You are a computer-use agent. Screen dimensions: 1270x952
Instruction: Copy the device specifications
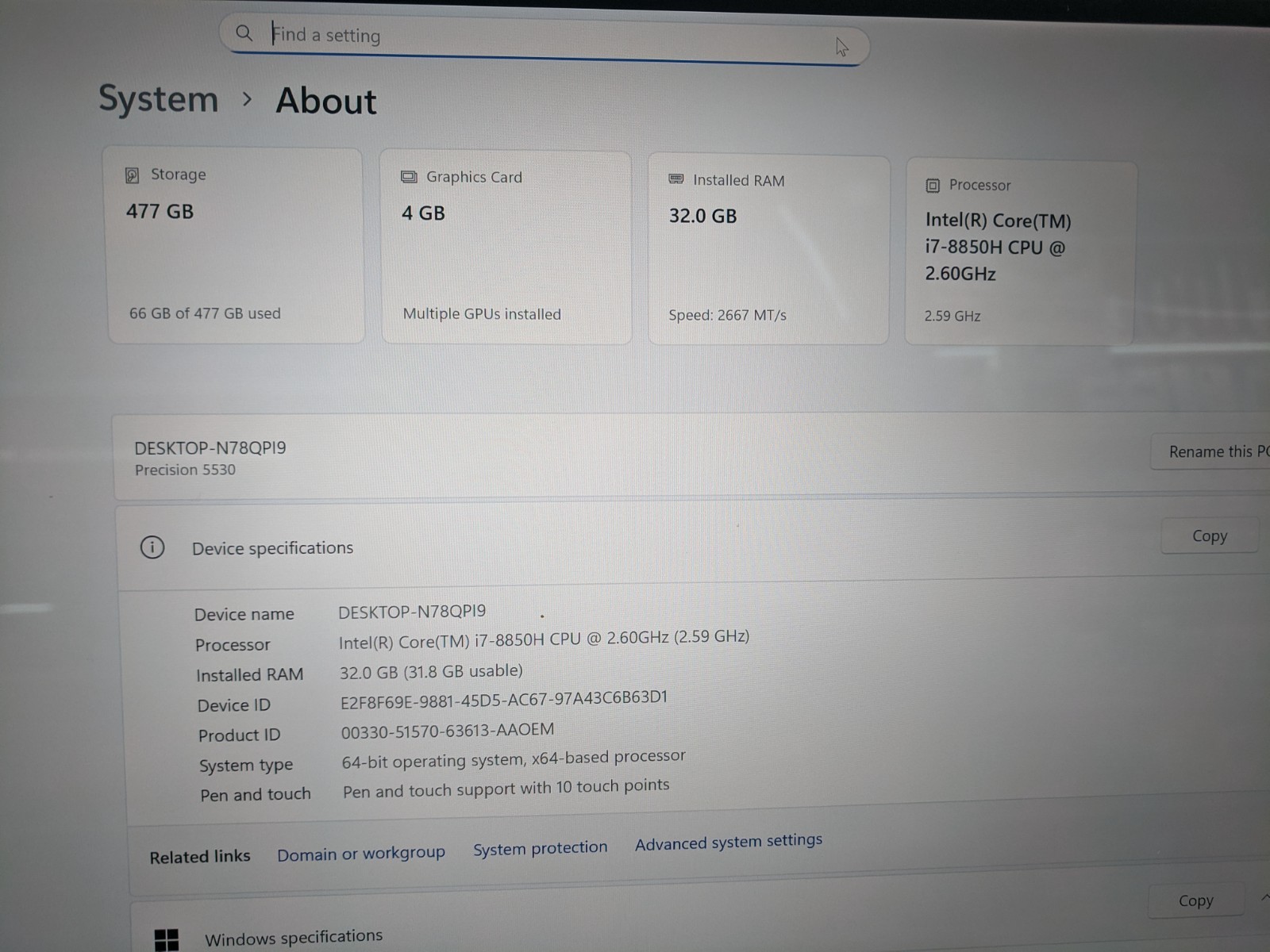[1210, 536]
